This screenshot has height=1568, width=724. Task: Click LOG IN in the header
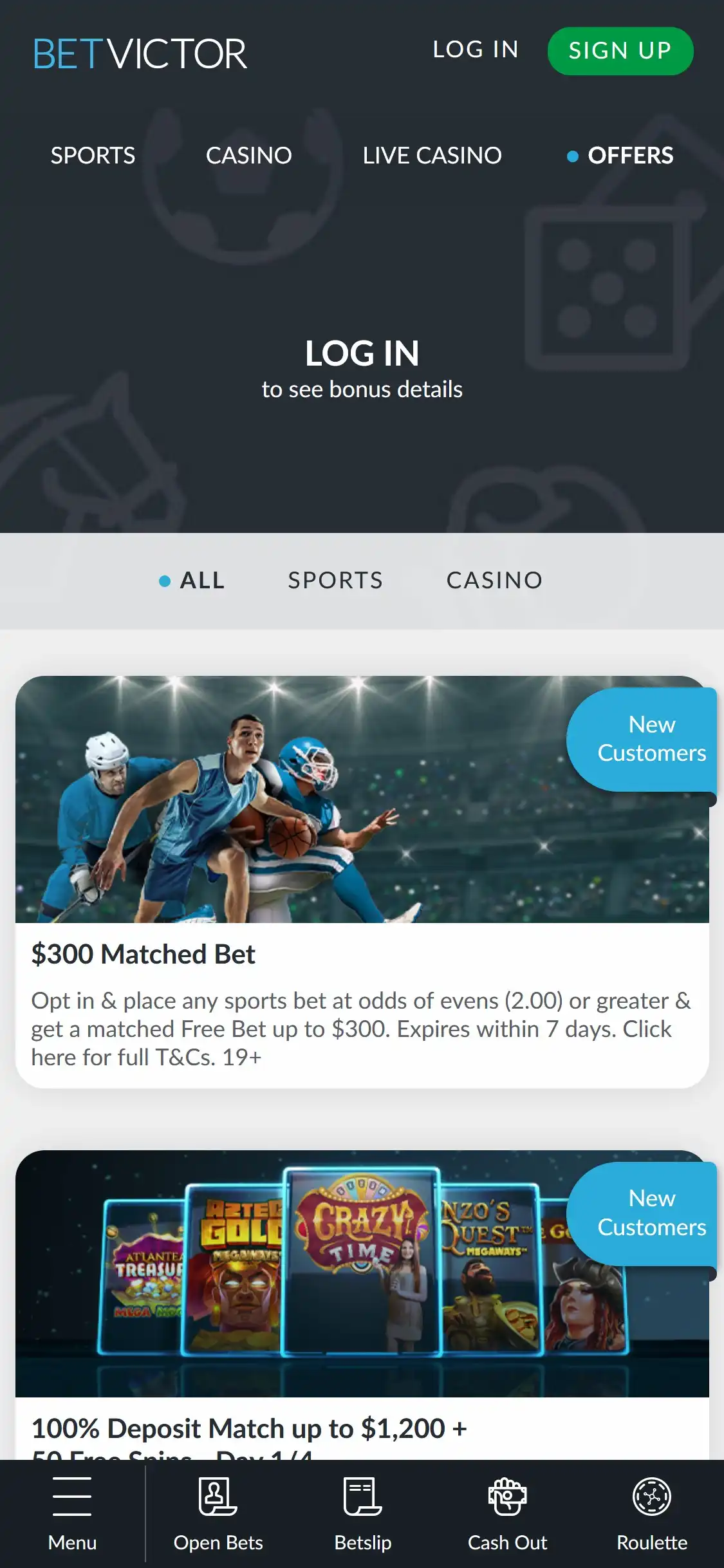click(476, 50)
